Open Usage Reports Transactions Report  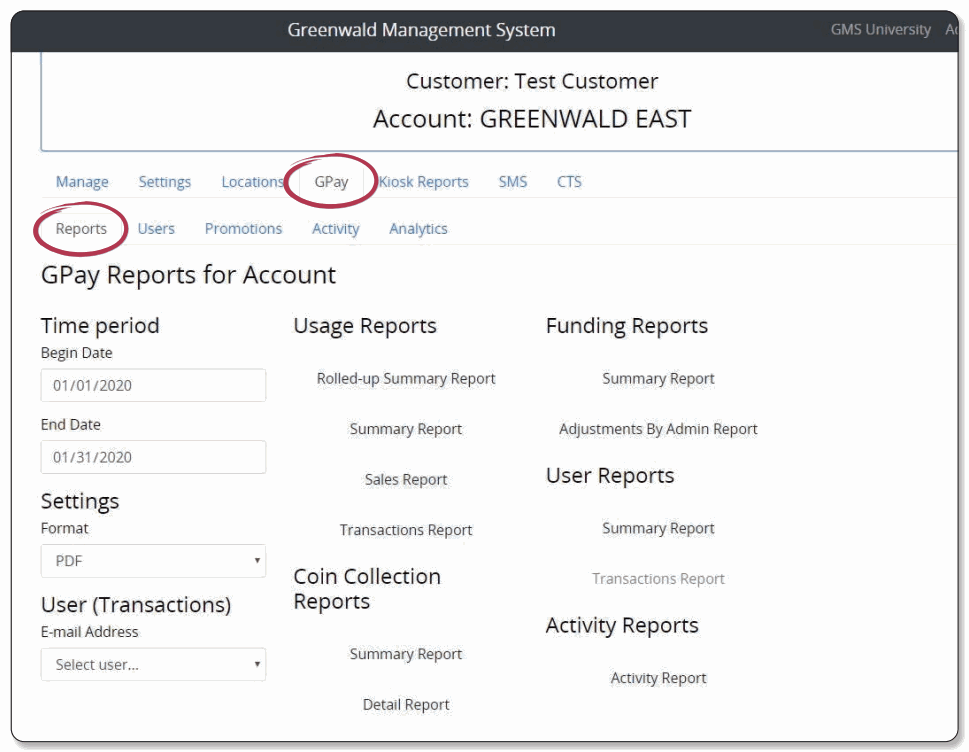[x=406, y=530]
